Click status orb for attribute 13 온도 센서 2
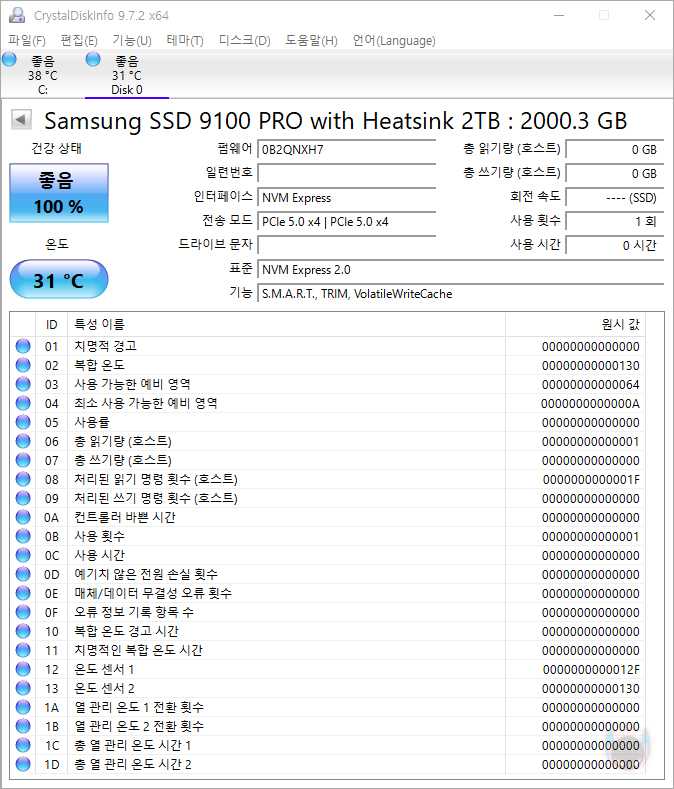 pyautogui.click(x=23, y=688)
